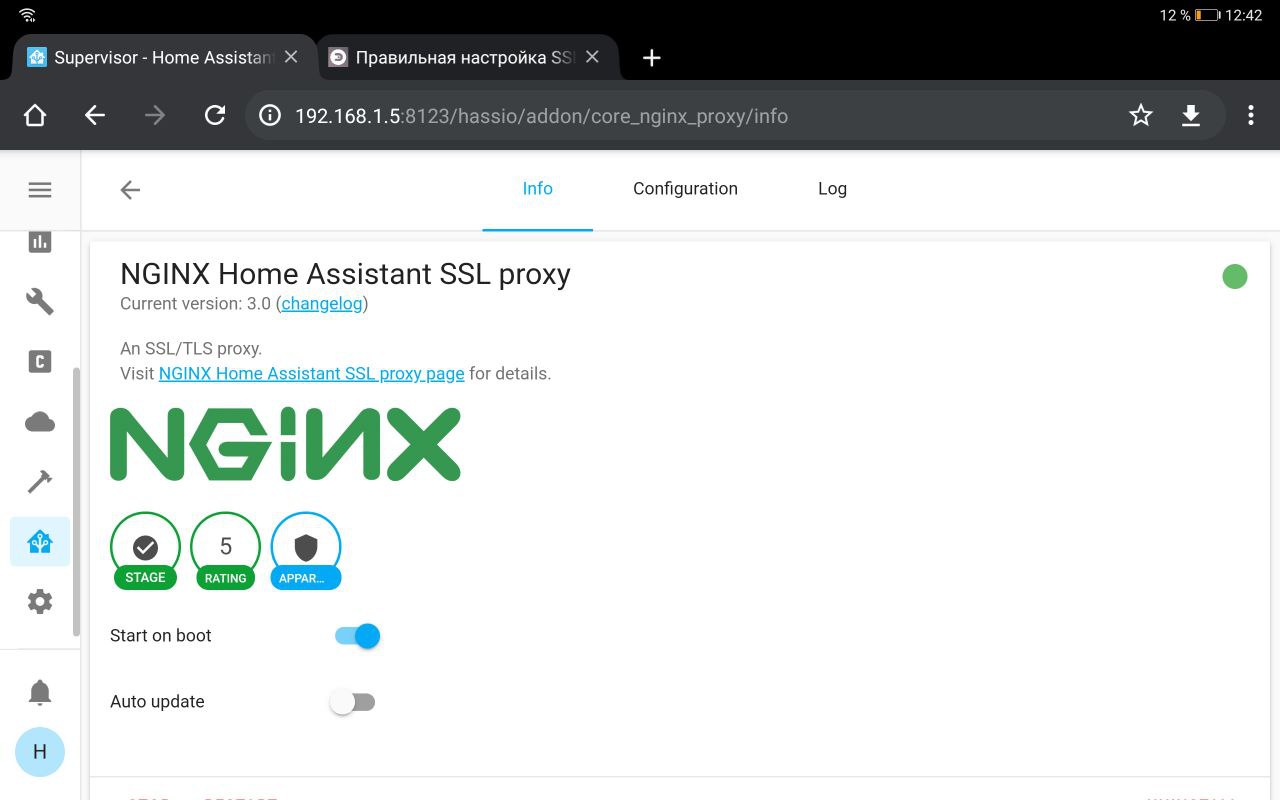Click the browser download icon
The height and width of the screenshot is (800, 1280).
(x=1191, y=116)
